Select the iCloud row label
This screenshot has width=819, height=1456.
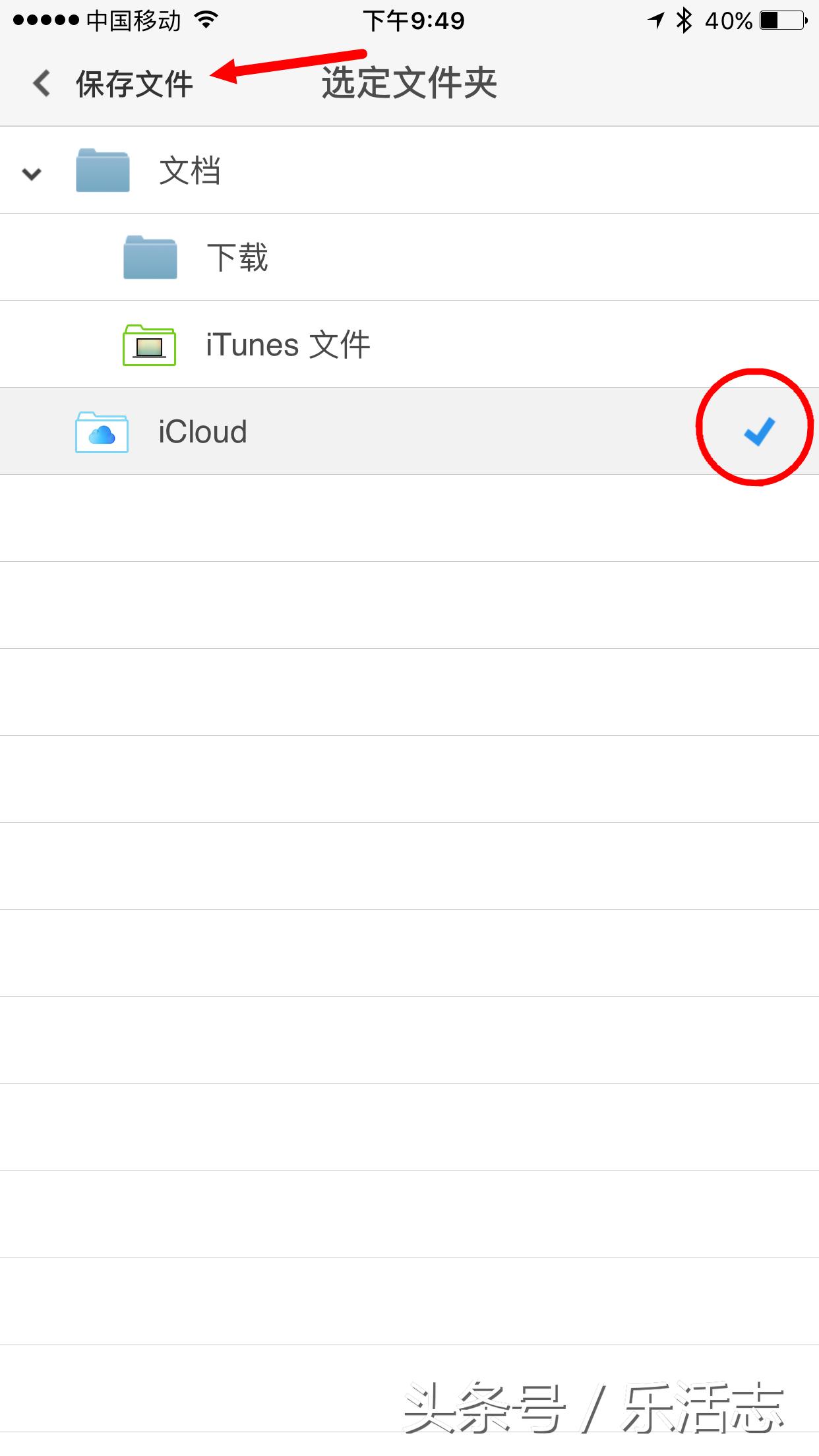[202, 433]
